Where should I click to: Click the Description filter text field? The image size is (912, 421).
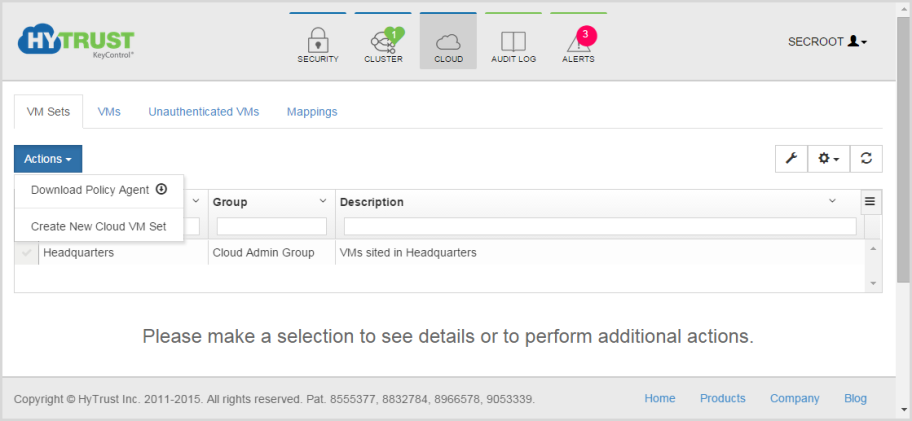(600, 227)
